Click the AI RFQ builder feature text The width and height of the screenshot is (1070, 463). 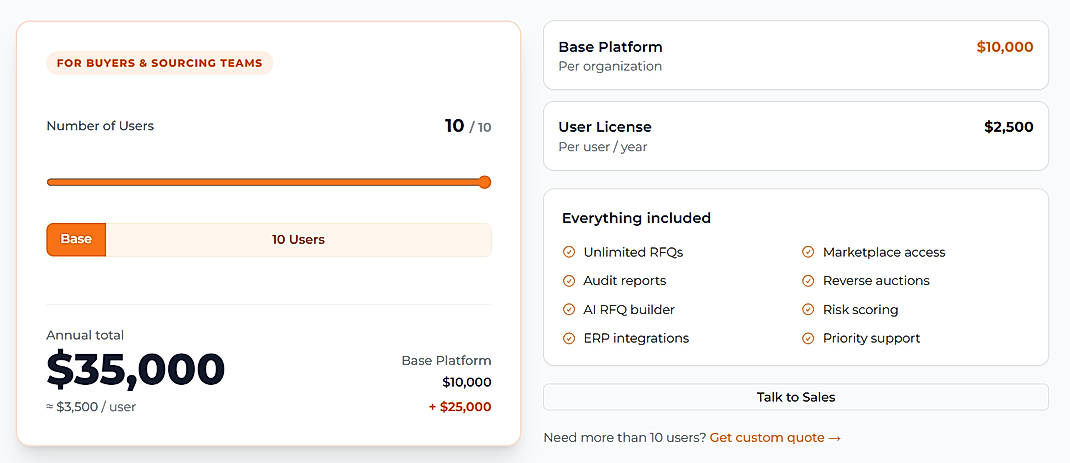[x=629, y=309]
